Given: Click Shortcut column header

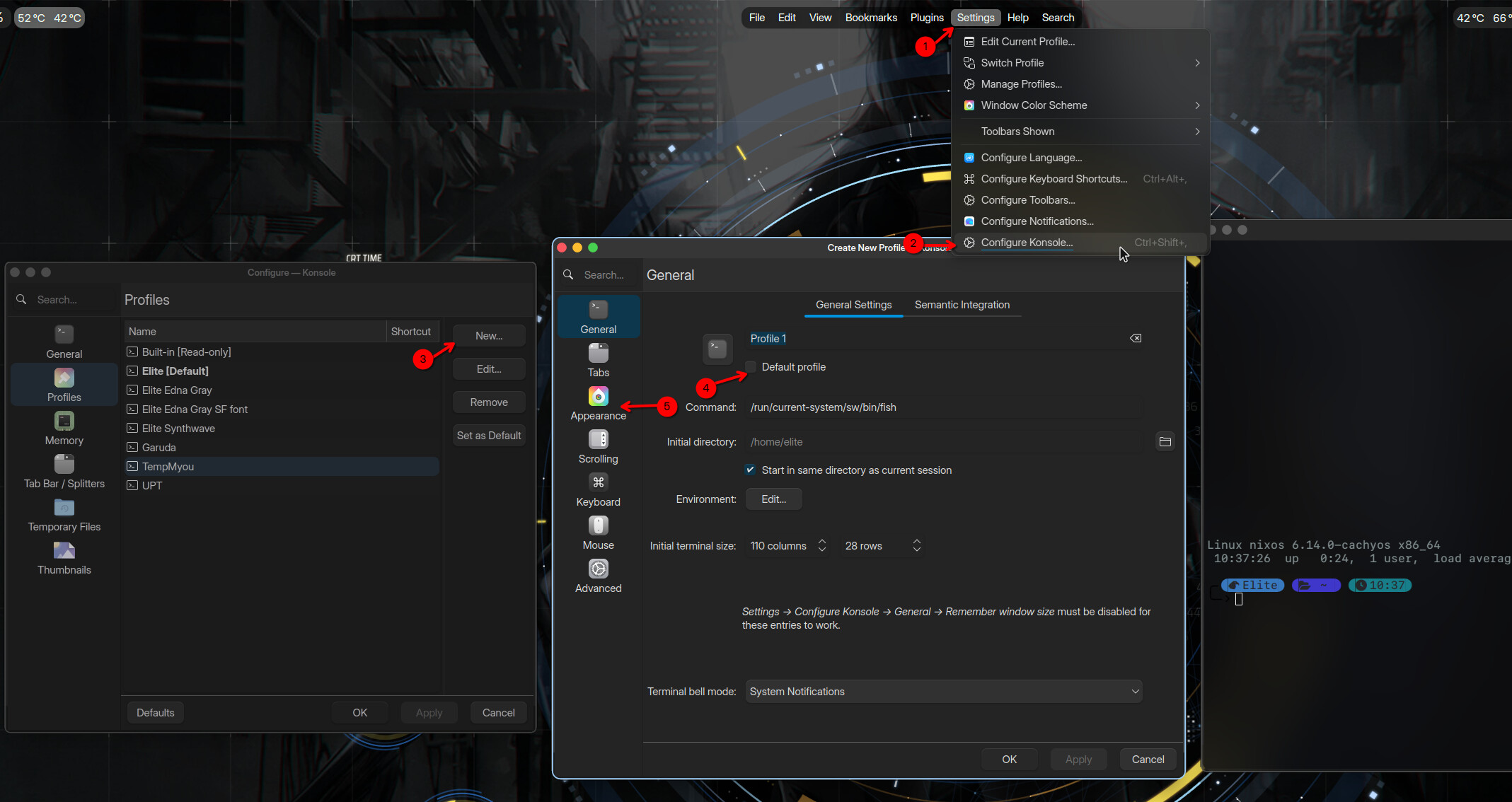Looking at the screenshot, I should tap(412, 332).
